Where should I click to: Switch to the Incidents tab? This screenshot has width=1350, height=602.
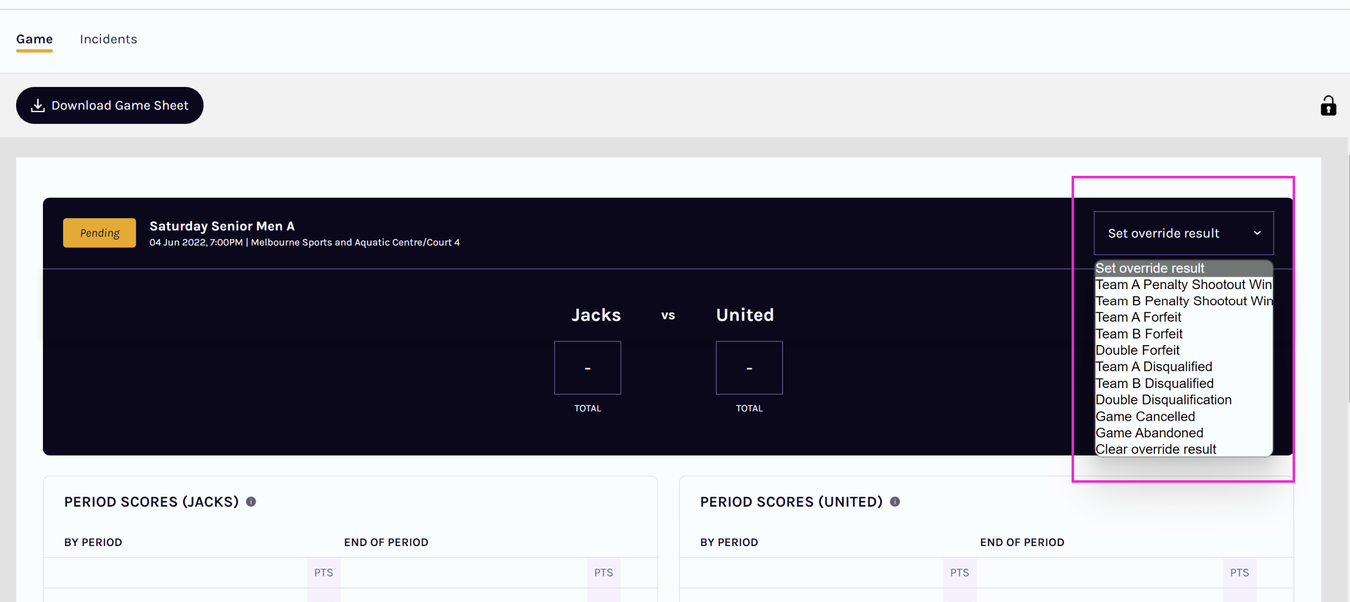108,39
